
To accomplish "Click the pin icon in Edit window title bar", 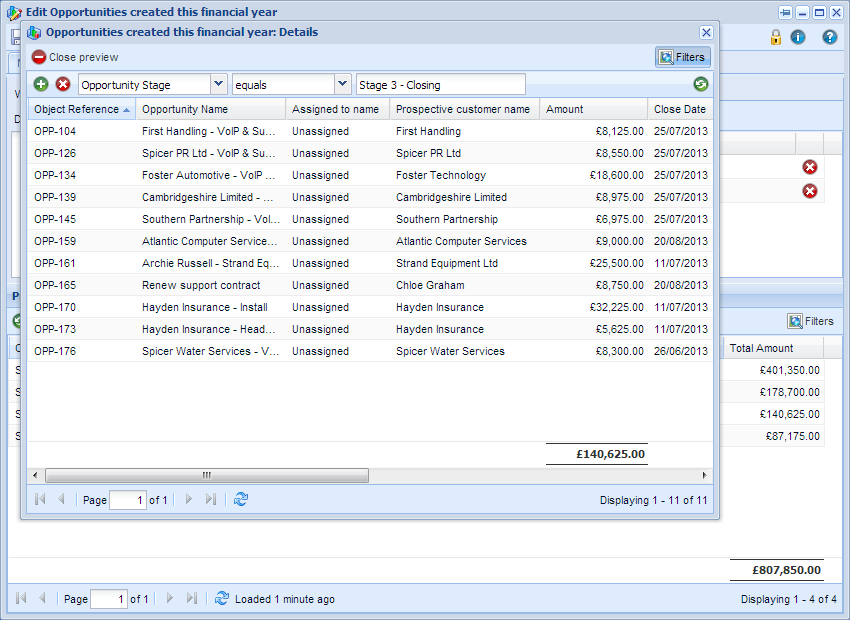I will click(x=785, y=12).
